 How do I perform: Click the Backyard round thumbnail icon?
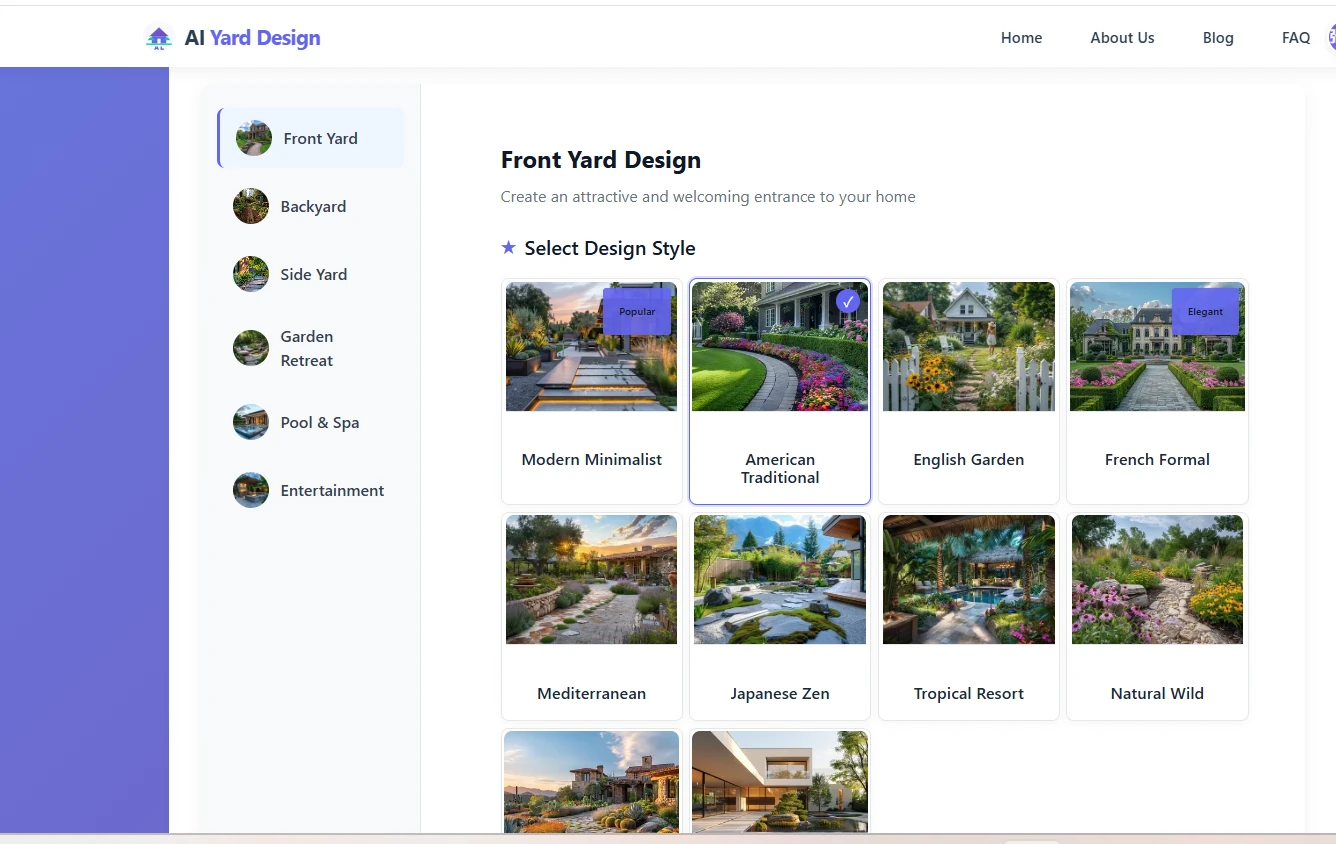[251, 206]
